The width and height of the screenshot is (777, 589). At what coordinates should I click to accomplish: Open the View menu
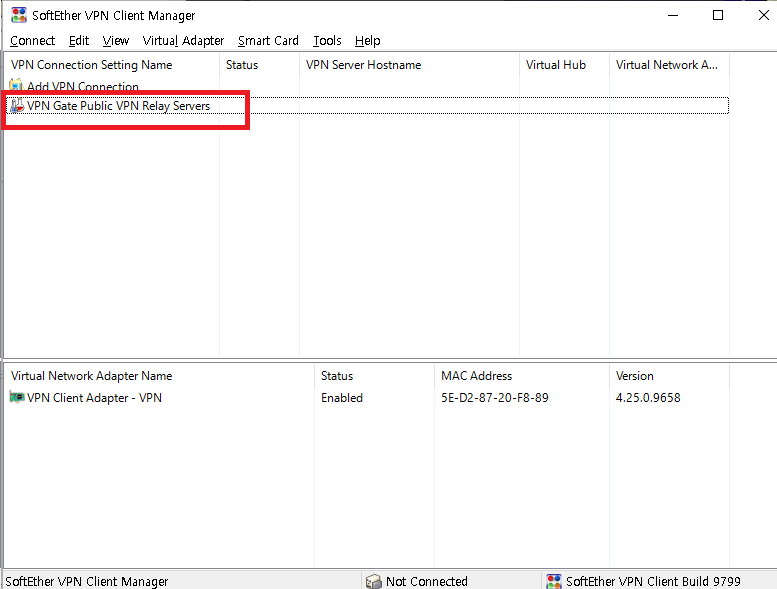[115, 41]
